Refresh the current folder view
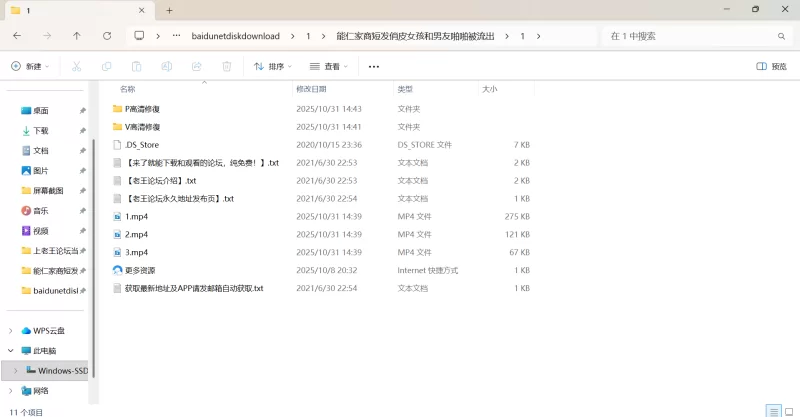 pyautogui.click(x=107, y=36)
